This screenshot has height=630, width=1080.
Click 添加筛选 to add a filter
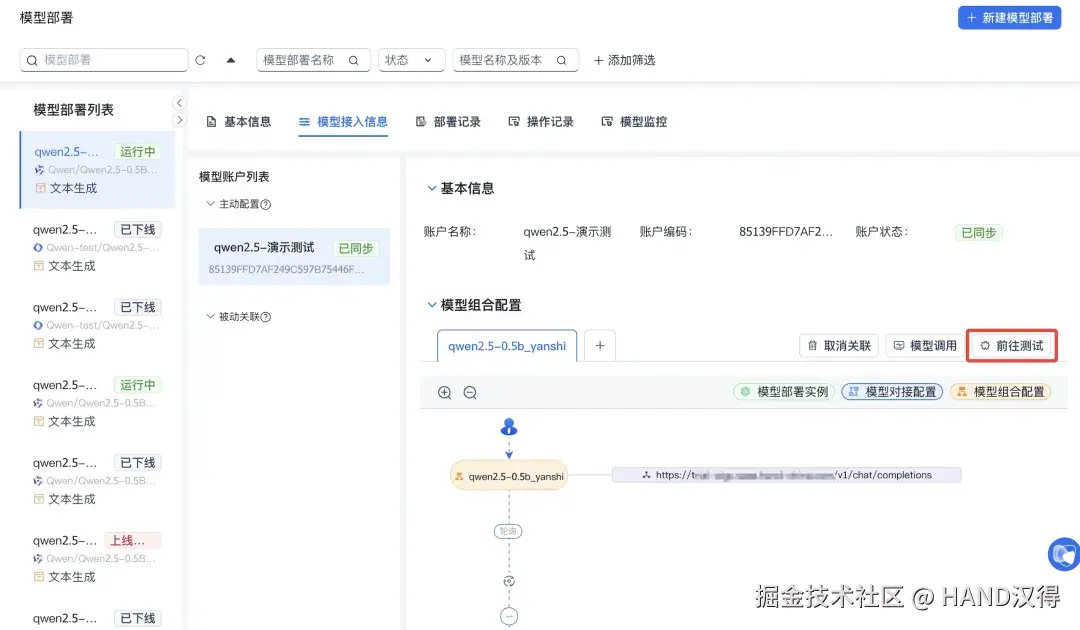point(624,60)
